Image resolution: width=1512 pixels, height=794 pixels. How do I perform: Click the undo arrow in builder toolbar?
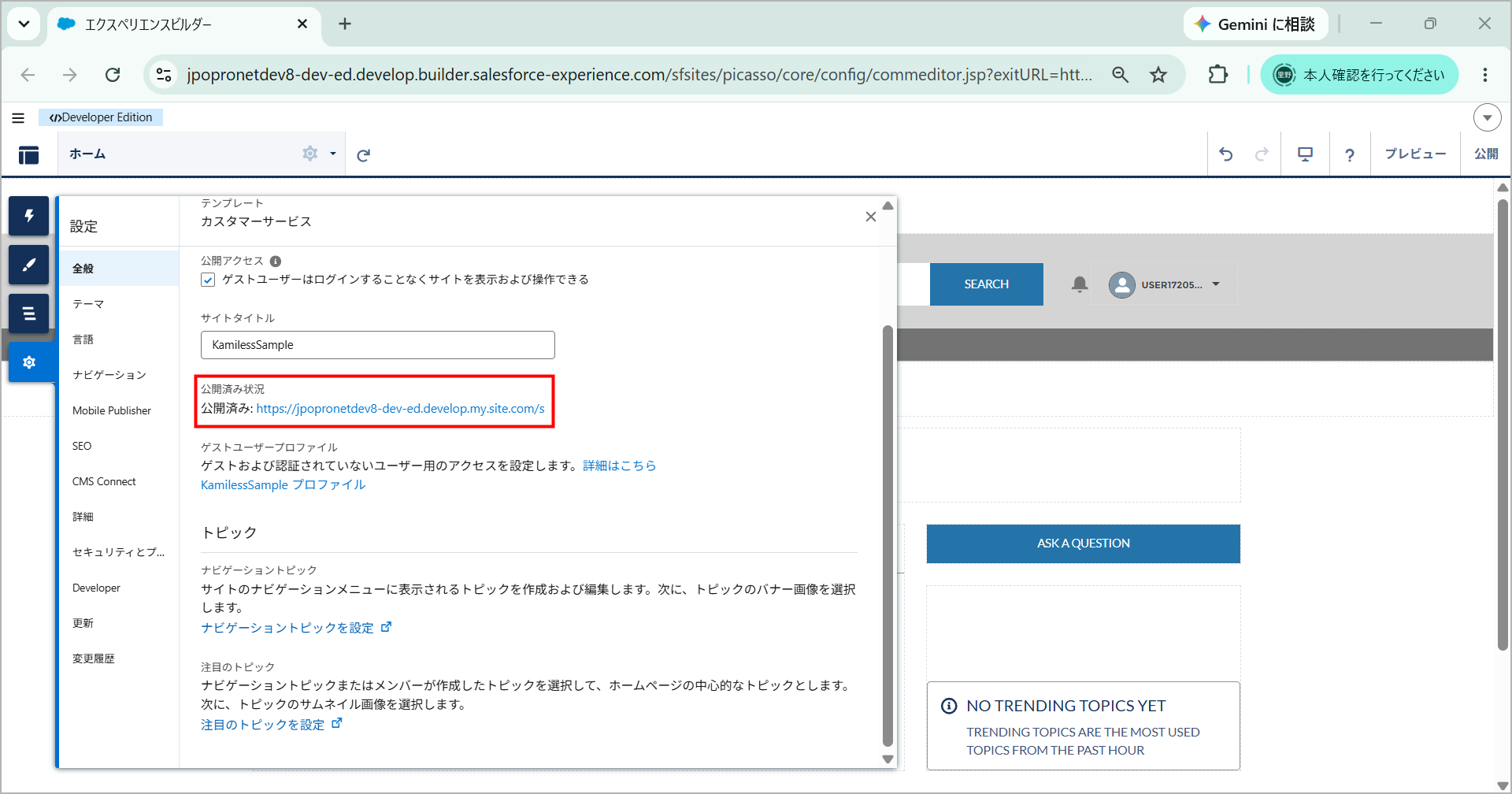[x=1226, y=154]
